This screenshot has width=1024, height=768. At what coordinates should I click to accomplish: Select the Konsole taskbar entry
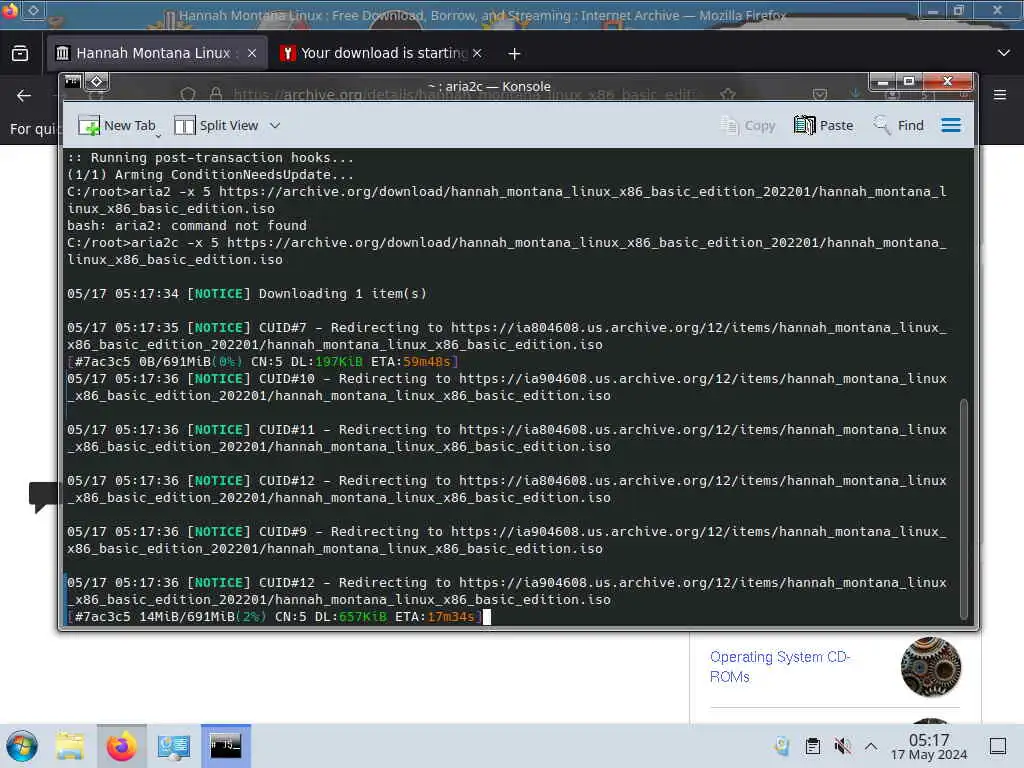pos(225,746)
